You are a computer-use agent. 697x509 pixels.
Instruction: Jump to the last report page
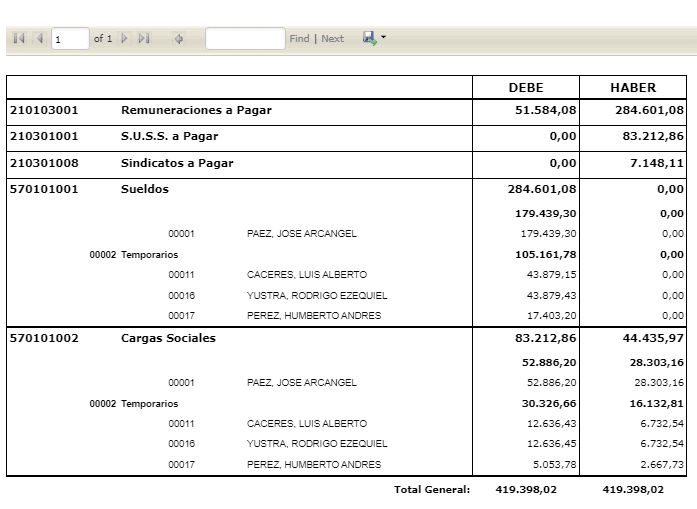[x=144, y=39]
